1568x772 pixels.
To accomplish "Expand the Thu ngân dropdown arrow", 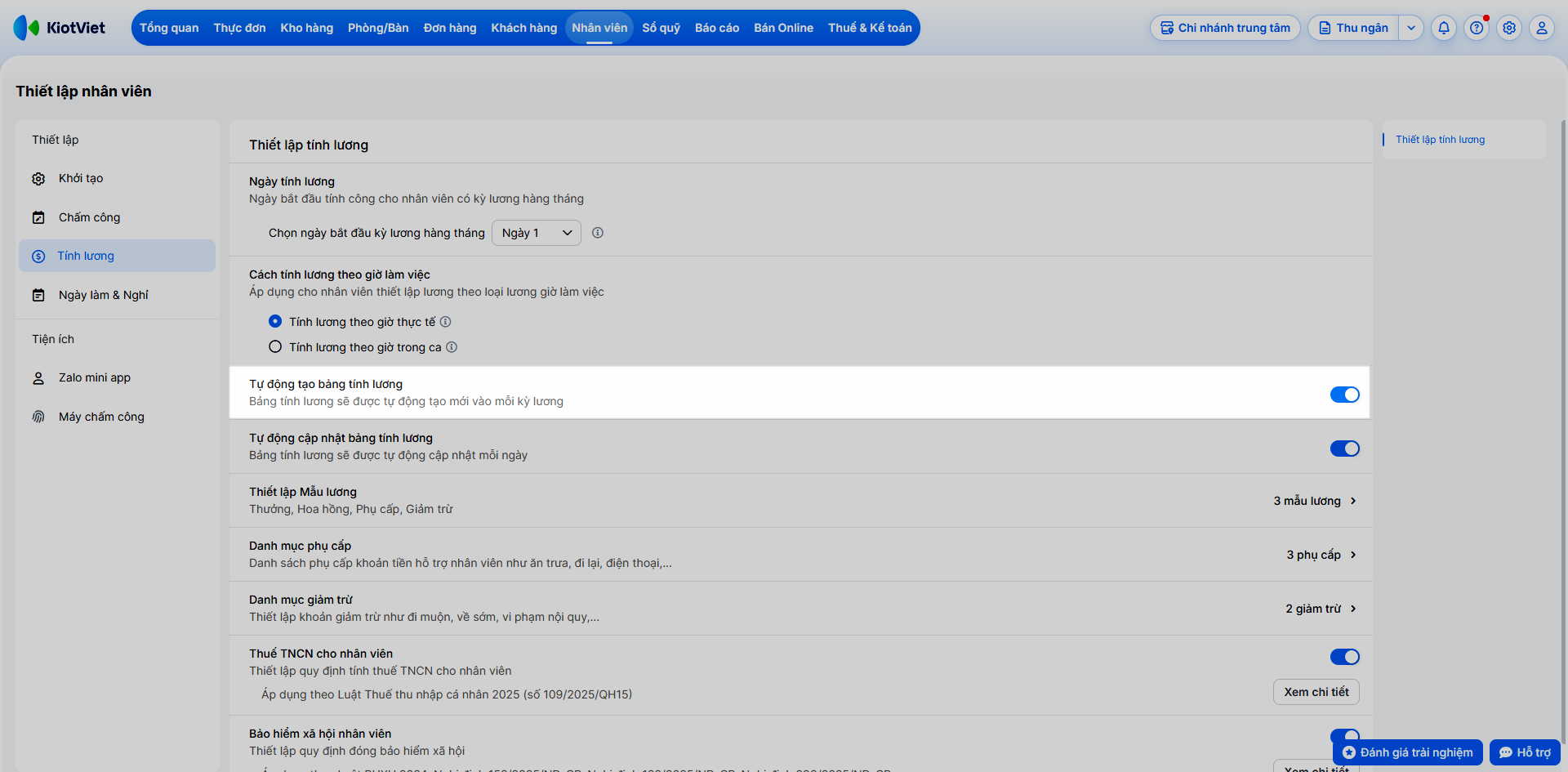I will coord(1411,28).
